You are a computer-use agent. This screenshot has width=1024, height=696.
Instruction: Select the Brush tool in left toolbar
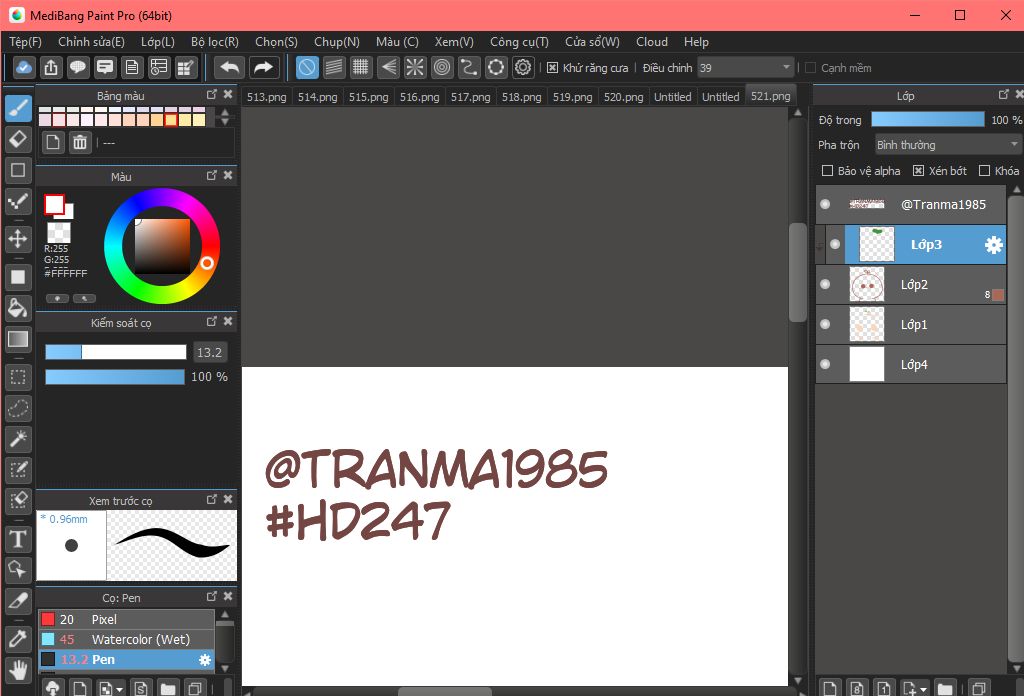coord(18,108)
